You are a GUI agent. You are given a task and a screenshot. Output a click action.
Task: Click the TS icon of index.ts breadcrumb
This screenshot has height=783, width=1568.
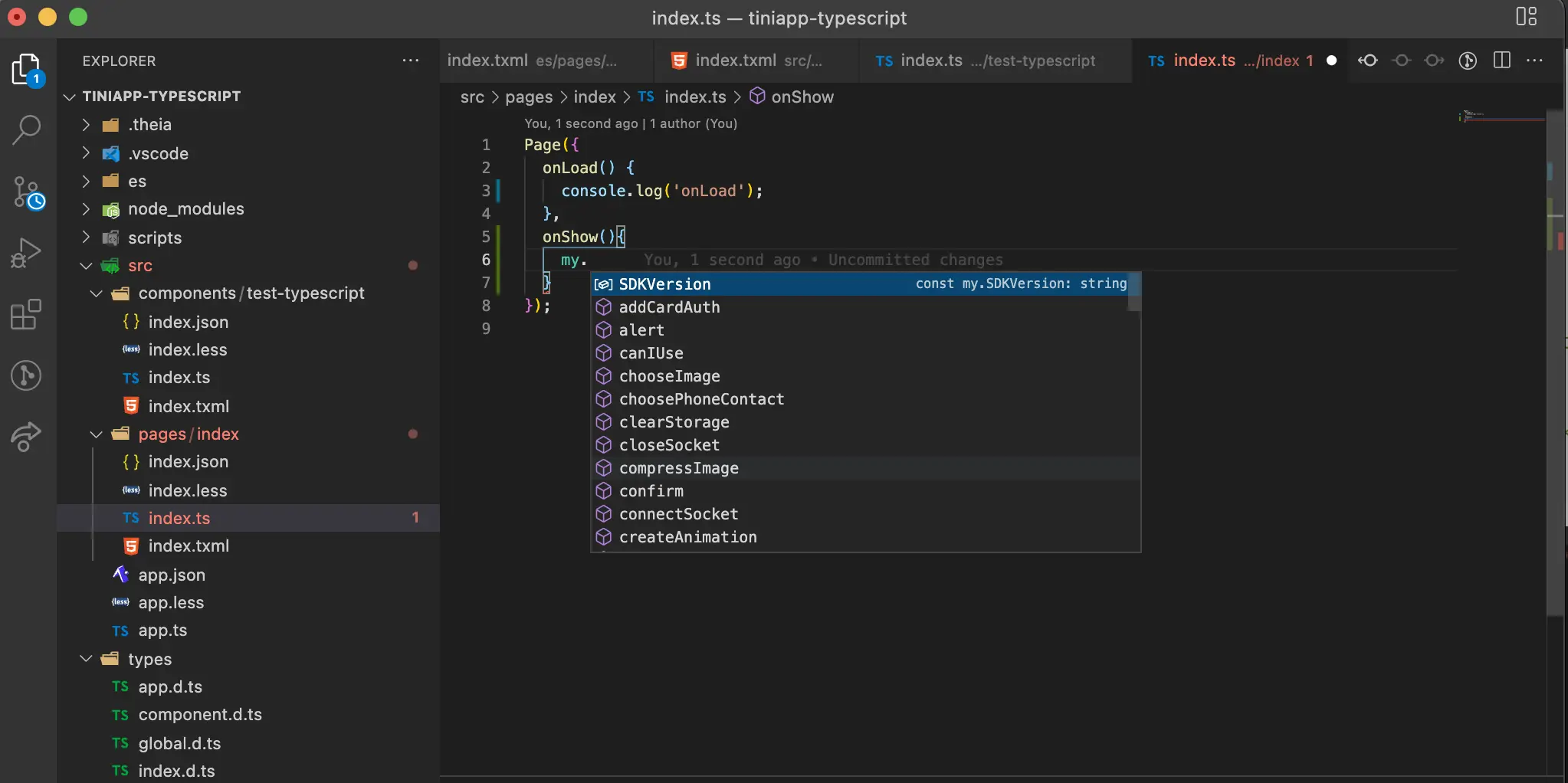point(646,97)
